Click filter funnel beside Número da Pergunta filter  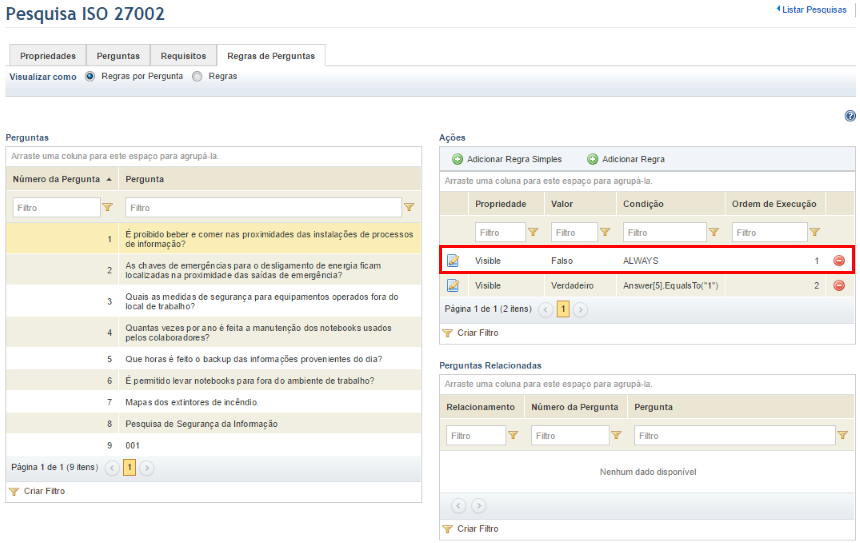108,207
